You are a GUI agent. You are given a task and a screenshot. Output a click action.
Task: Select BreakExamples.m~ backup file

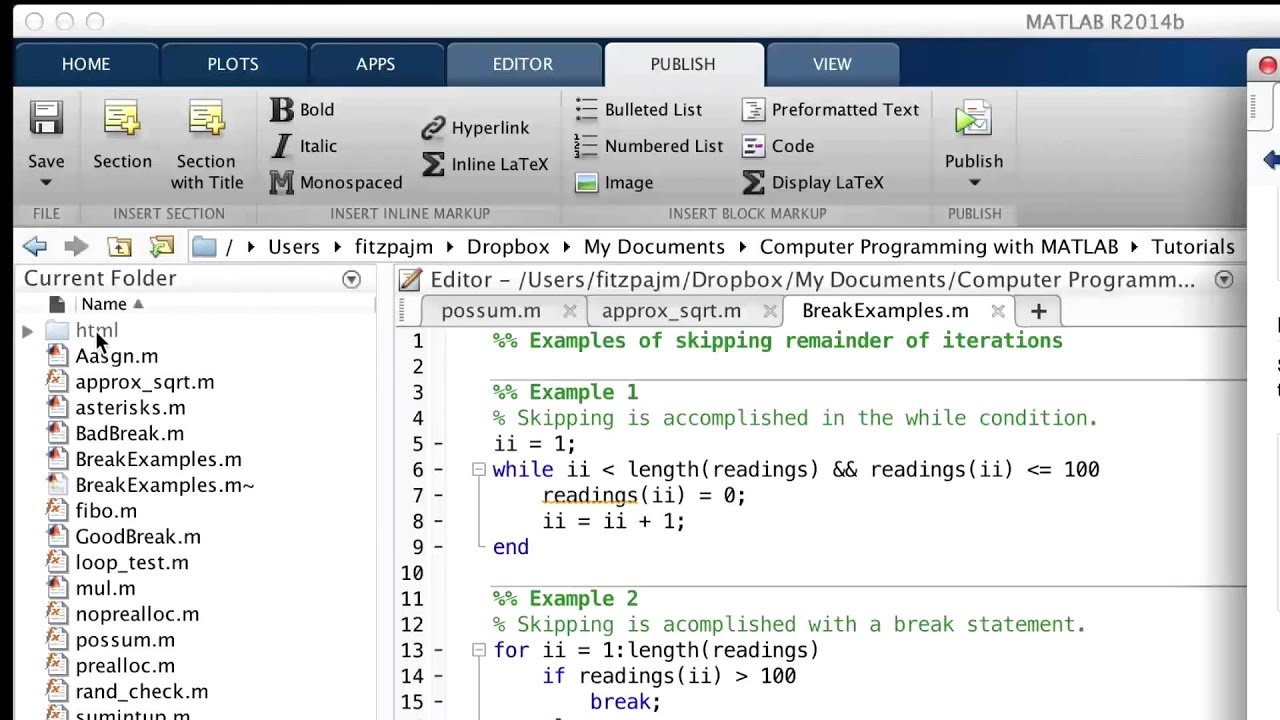[x=165, y=486]
